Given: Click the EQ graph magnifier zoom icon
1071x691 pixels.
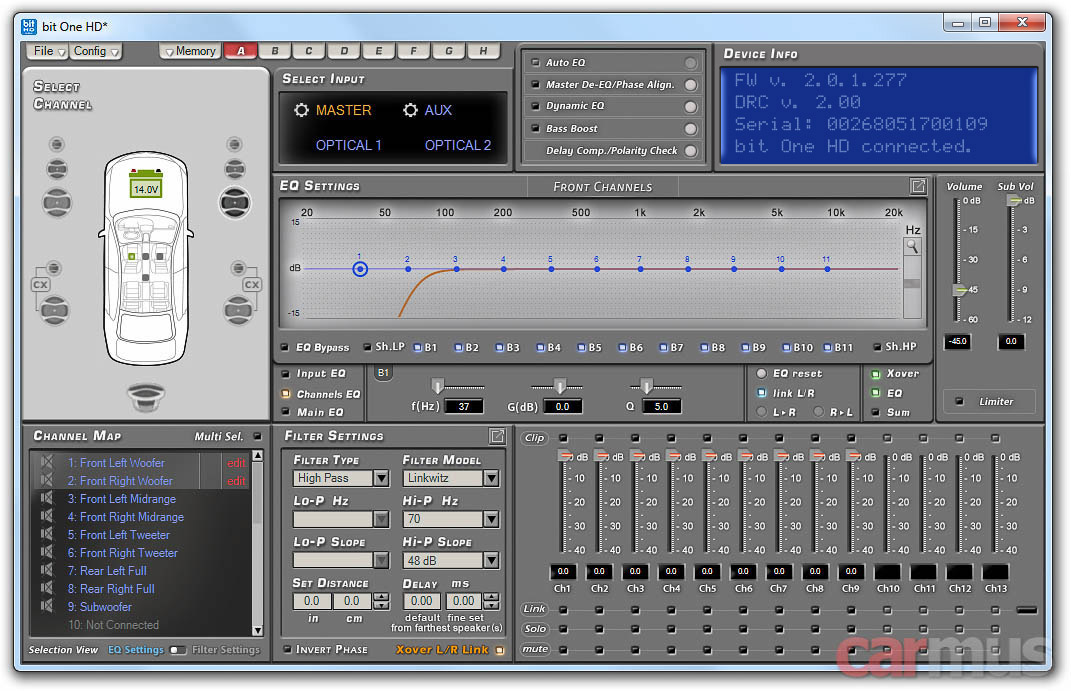Looking at the screenshot, I should click(912, 247).
